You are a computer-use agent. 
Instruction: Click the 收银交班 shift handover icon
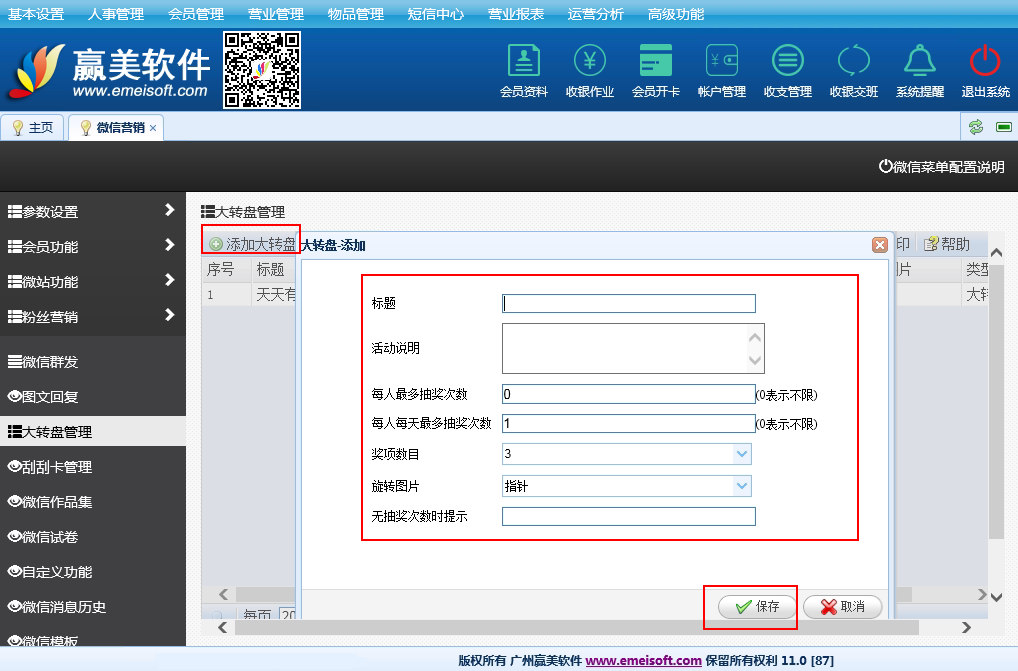pos(854,62)
